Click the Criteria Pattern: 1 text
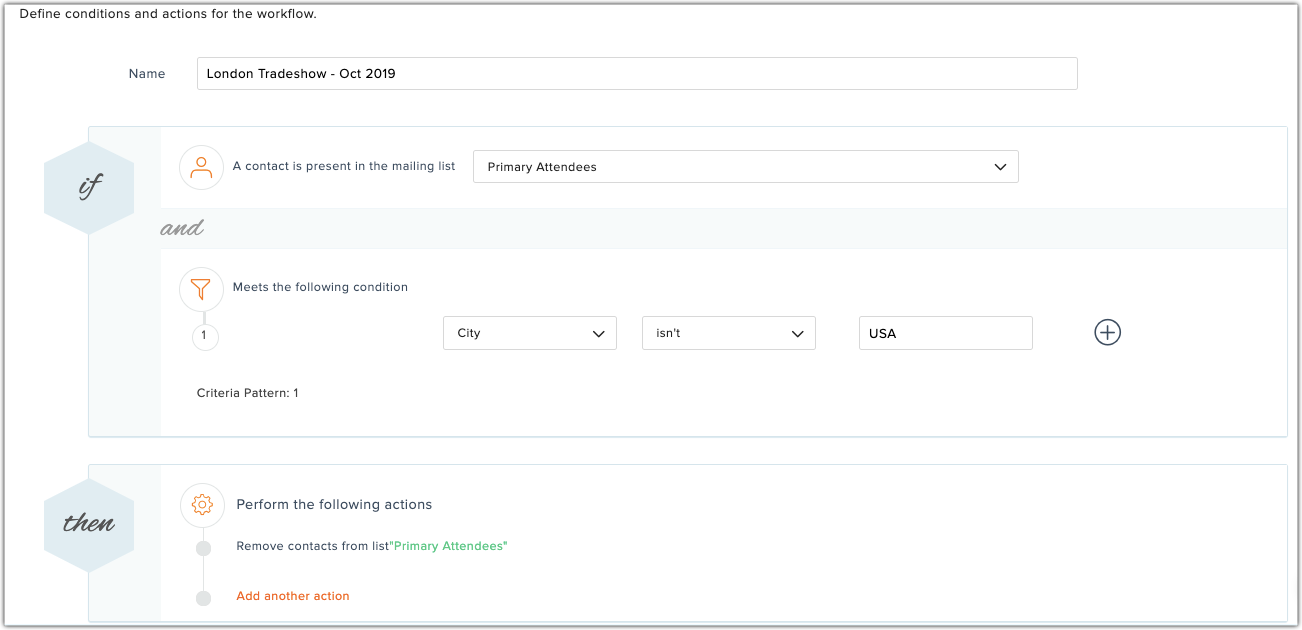This screenshot has width=1302, height=630. point(247,393)
